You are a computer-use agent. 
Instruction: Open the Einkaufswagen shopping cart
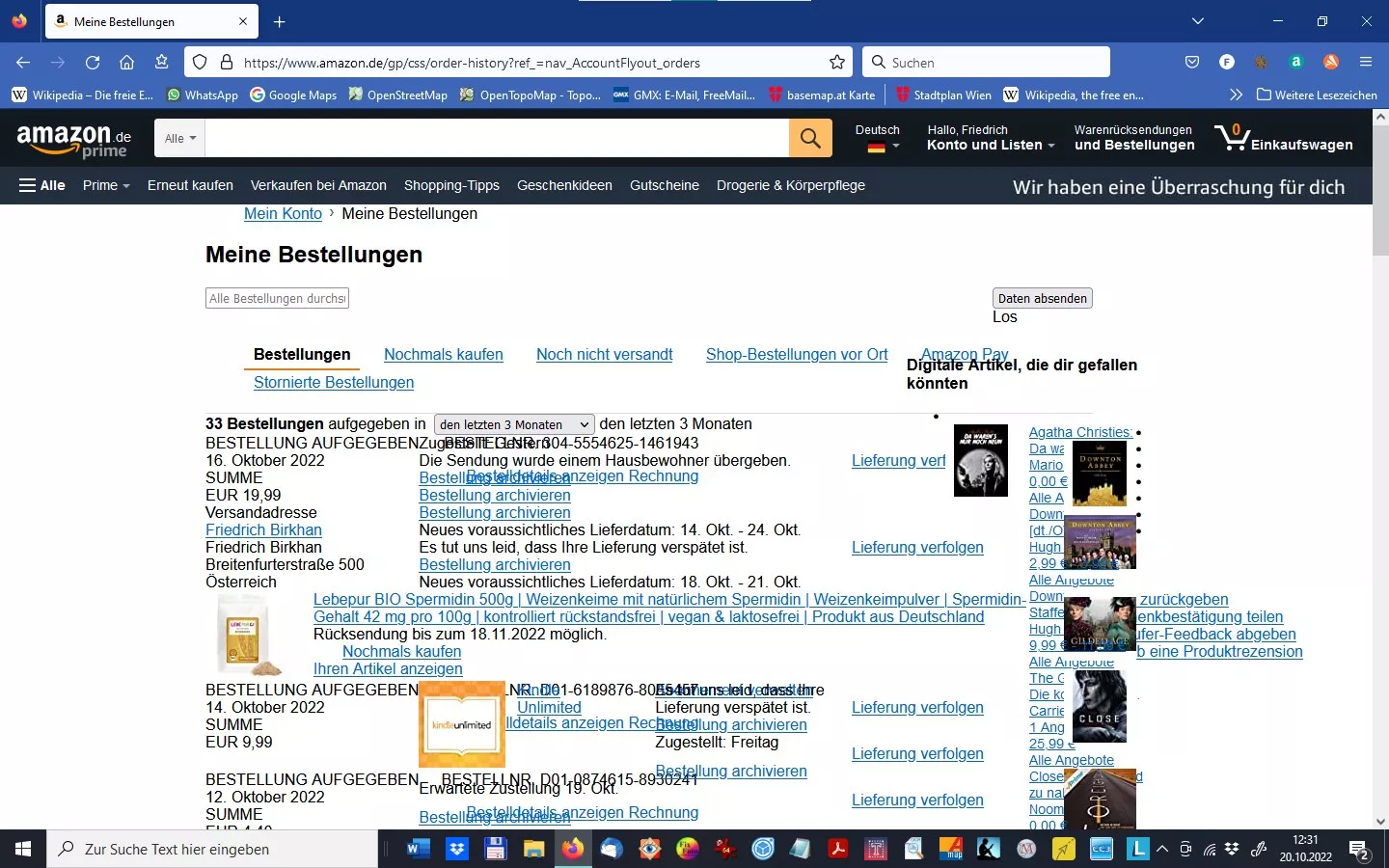coord(1283,139)
